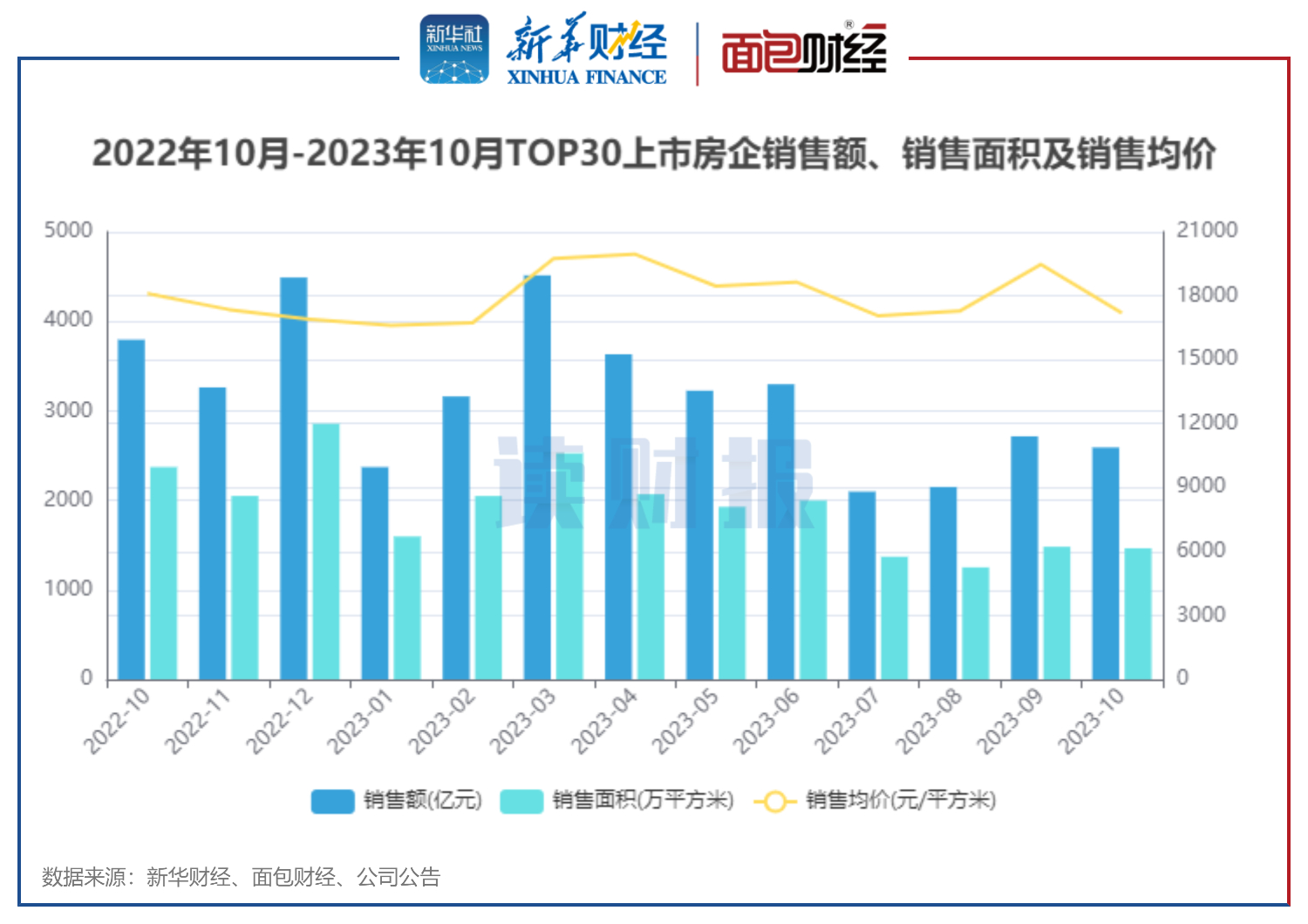Screen dimensions: 1308x924
Task: Click the Xinhua News Agency square logo
Action: (453, 49)
